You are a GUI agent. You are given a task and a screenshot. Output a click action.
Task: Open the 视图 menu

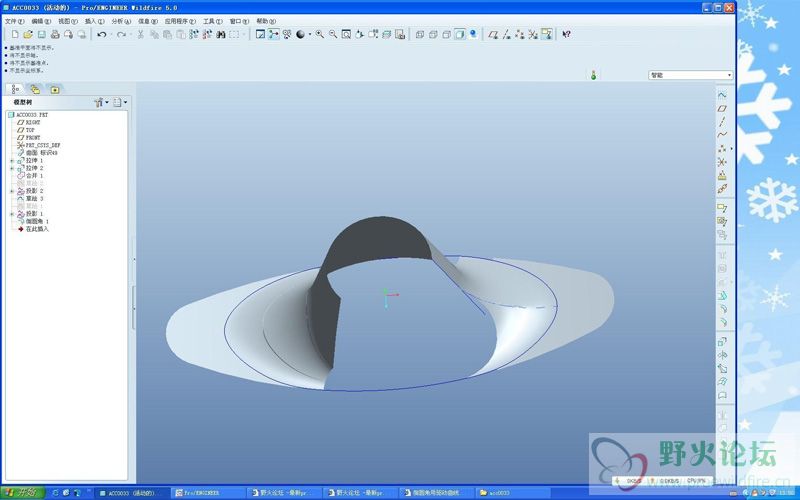coord(67,21)
